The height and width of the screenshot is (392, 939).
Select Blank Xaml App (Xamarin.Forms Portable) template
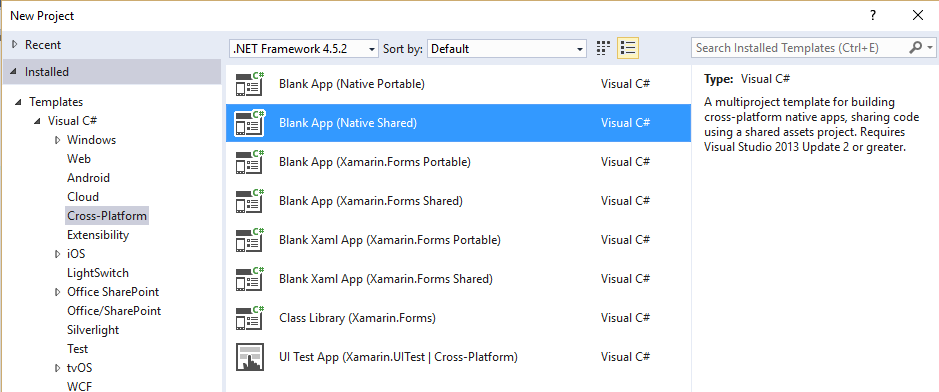pos(458,240)
